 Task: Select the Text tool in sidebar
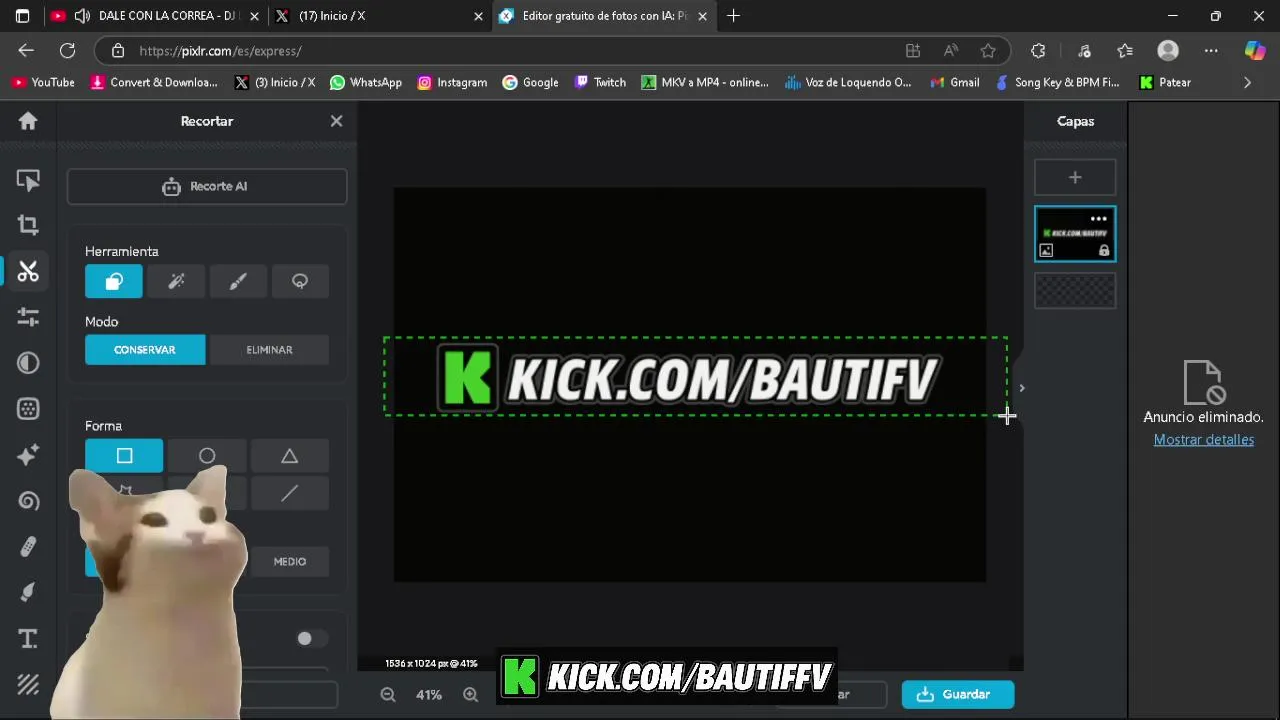coord(28,639)
